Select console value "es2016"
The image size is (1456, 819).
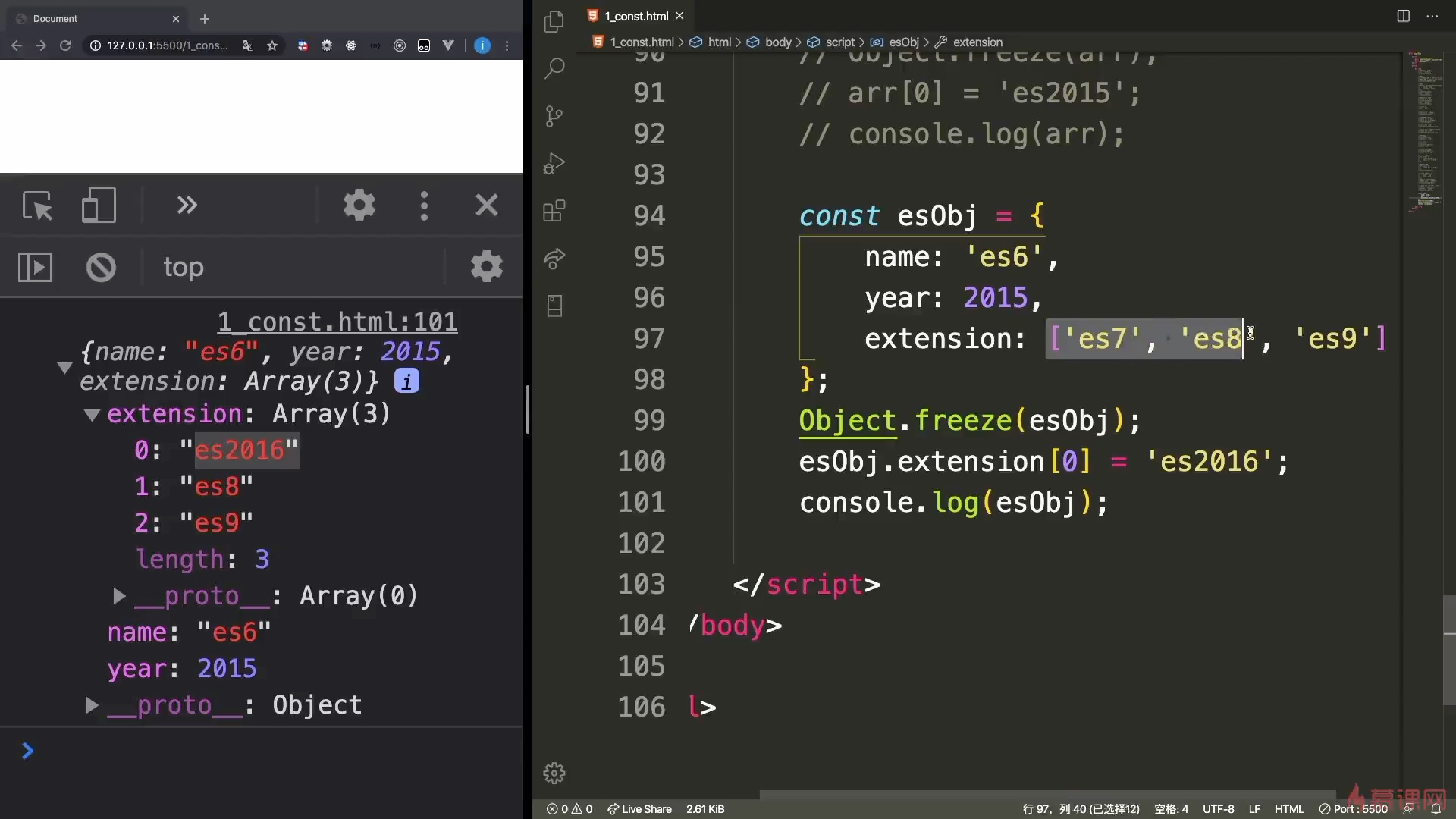click(x=240, y=450)
